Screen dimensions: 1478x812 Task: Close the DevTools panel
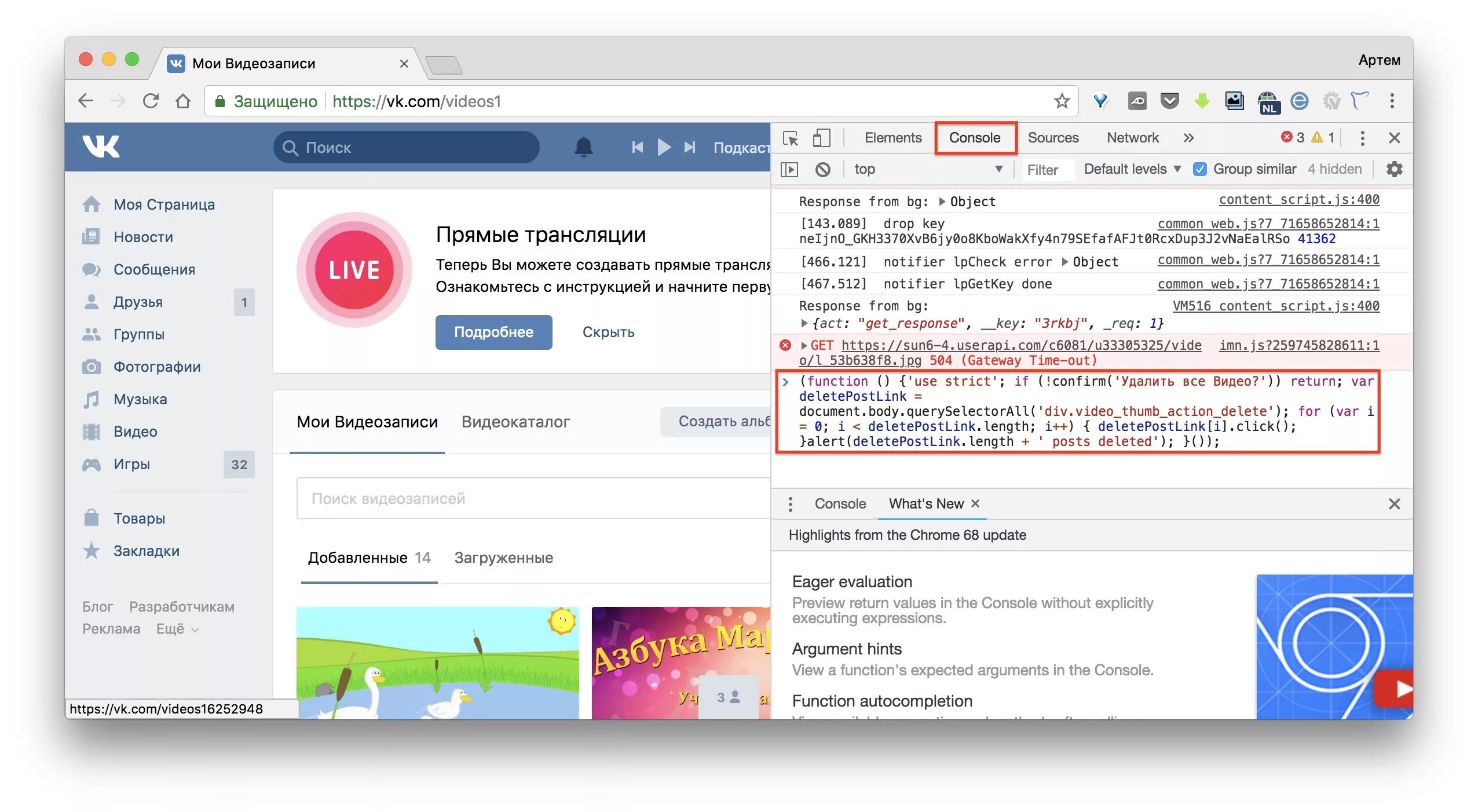pyautogui.click(x=1394, y=138)
